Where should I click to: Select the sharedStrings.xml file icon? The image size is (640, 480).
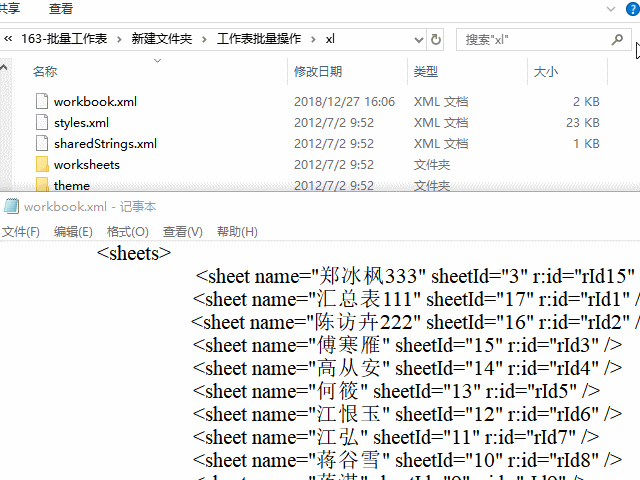(x=42, y=143)
